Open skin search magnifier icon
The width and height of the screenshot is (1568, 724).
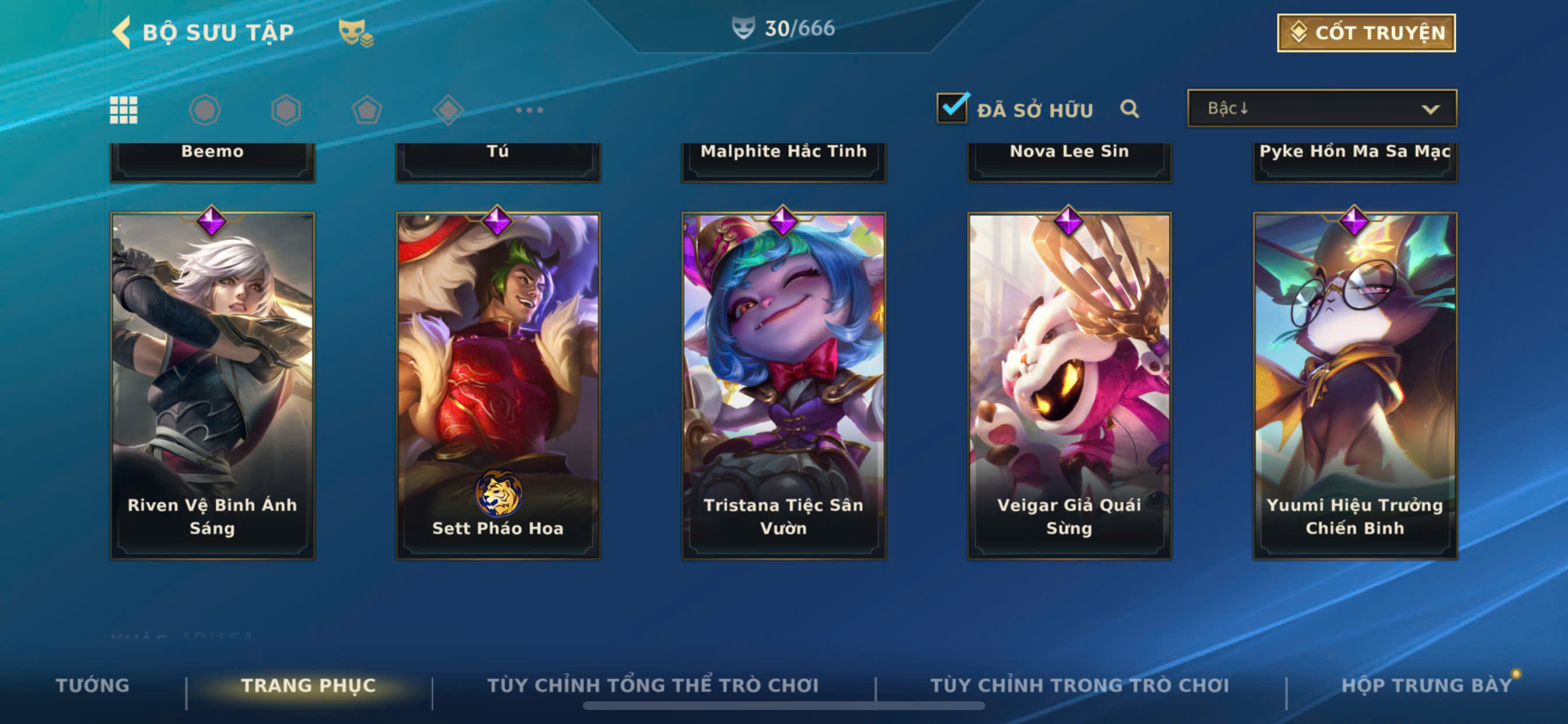point(1130,109)
